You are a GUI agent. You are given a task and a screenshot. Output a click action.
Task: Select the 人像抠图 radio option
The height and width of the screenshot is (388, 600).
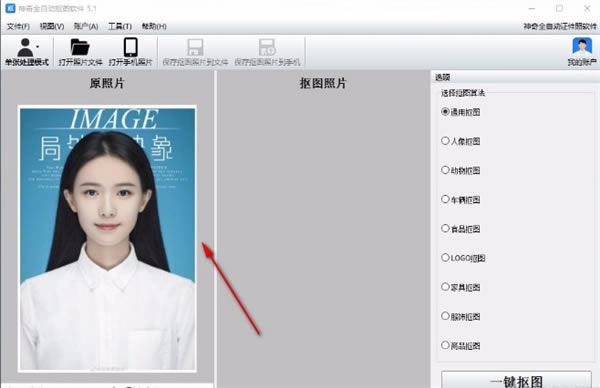pyautogui.click(x=445, y=141)
